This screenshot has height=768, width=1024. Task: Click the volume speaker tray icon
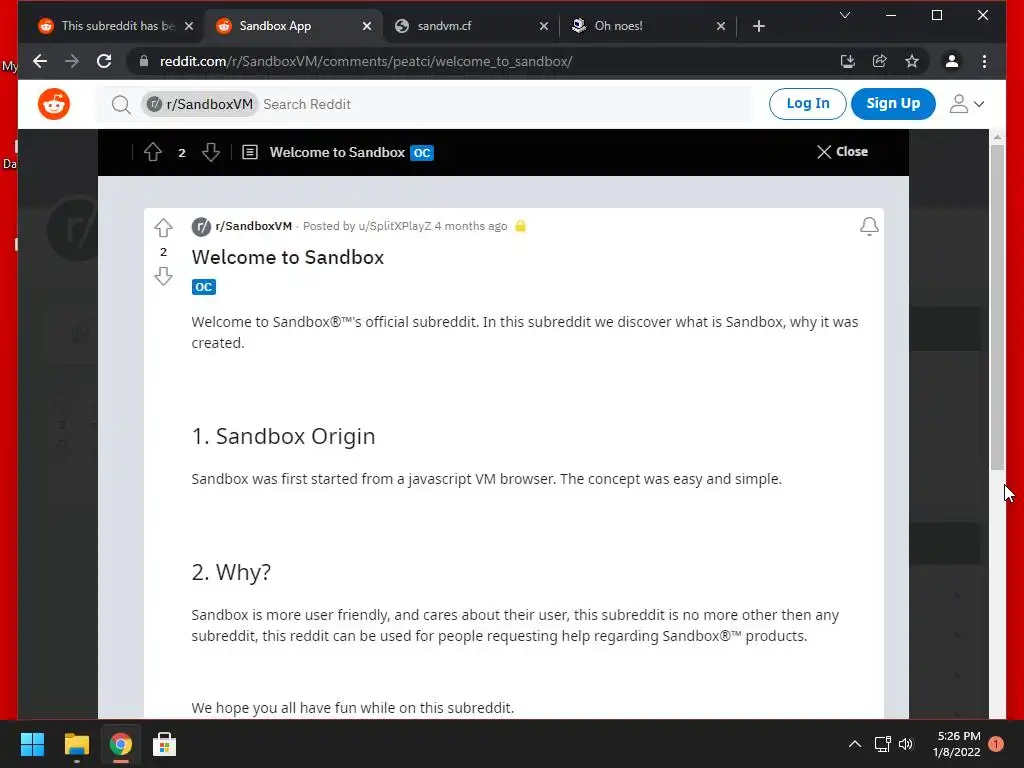click(906, 744)
